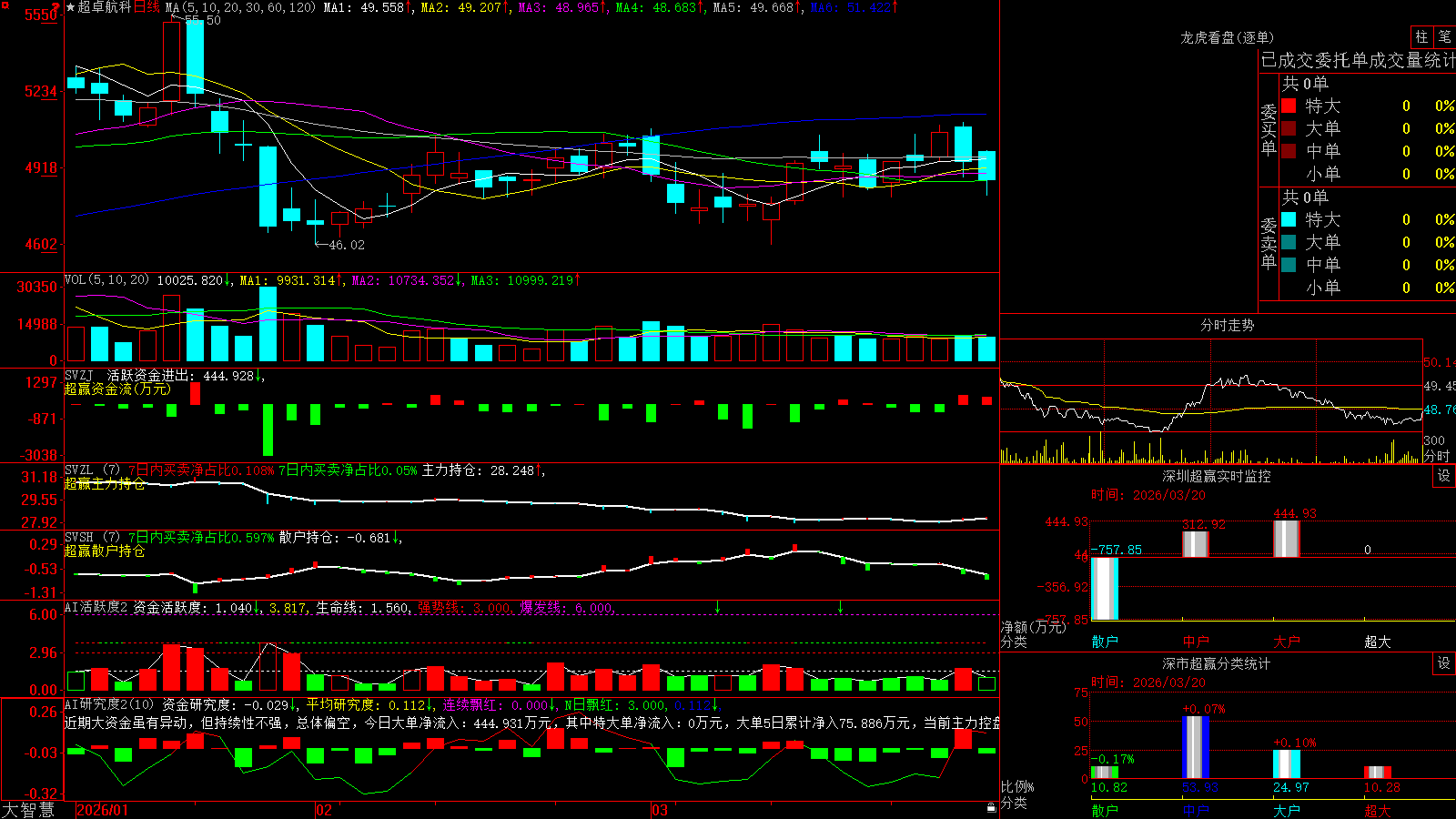Click 深市超赢分类统计 panel title

pyautogui.click(x=1216, y=663)
